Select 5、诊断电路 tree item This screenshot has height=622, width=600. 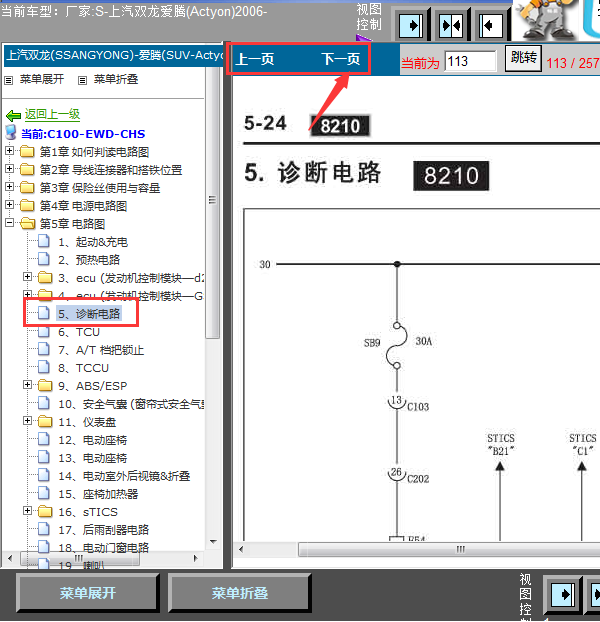point(89,314)
